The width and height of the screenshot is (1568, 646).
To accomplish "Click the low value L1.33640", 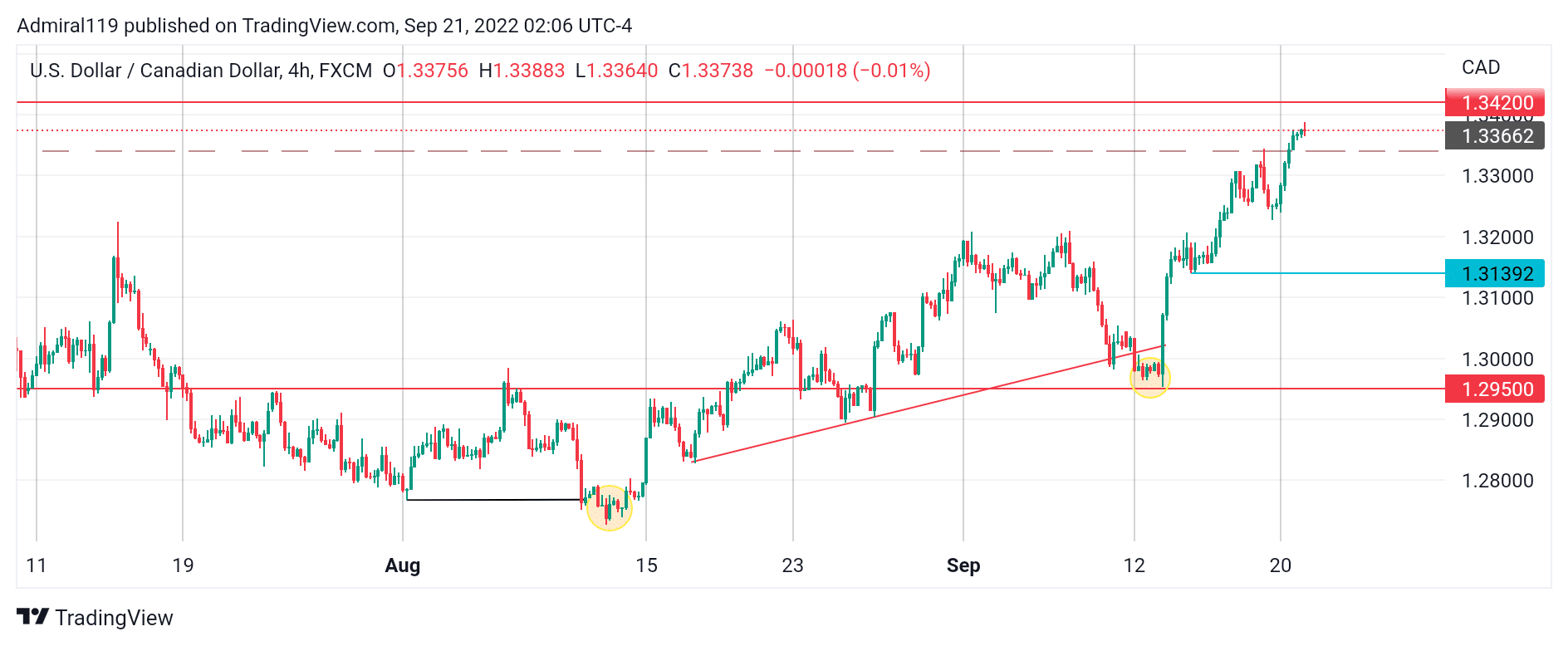I will point(616,71).
